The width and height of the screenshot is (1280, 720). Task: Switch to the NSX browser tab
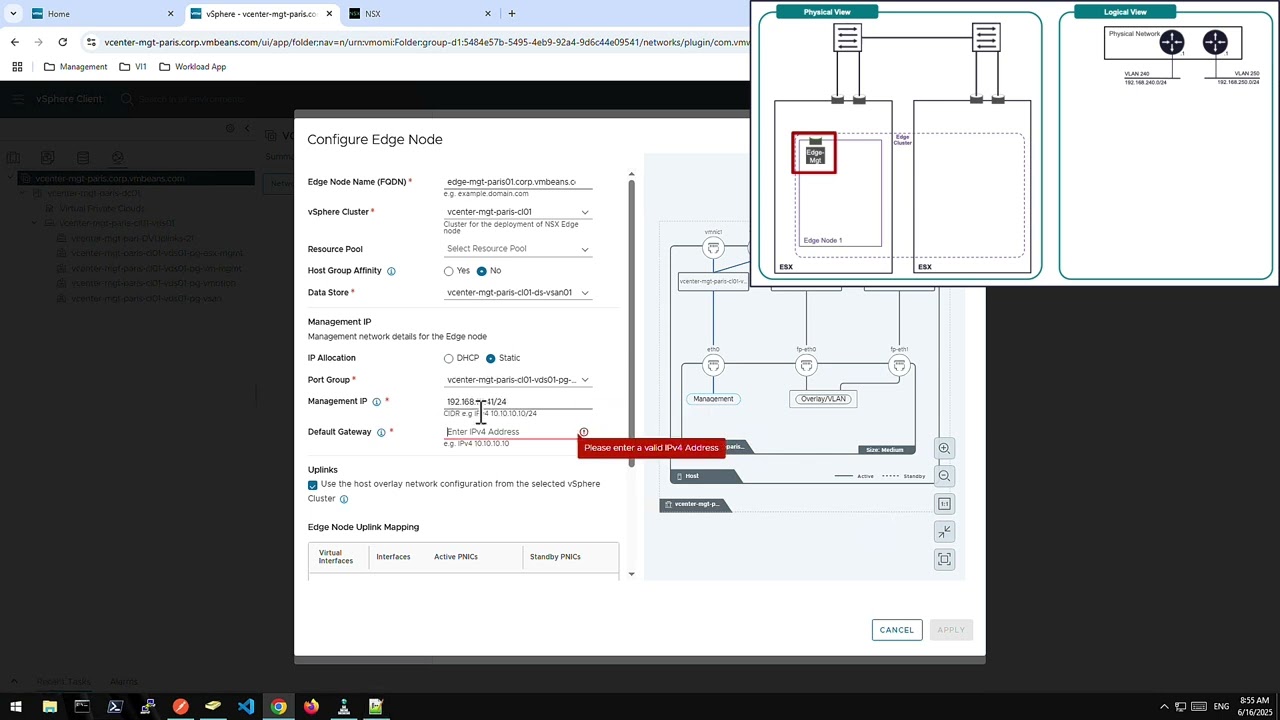coord(420,14)
